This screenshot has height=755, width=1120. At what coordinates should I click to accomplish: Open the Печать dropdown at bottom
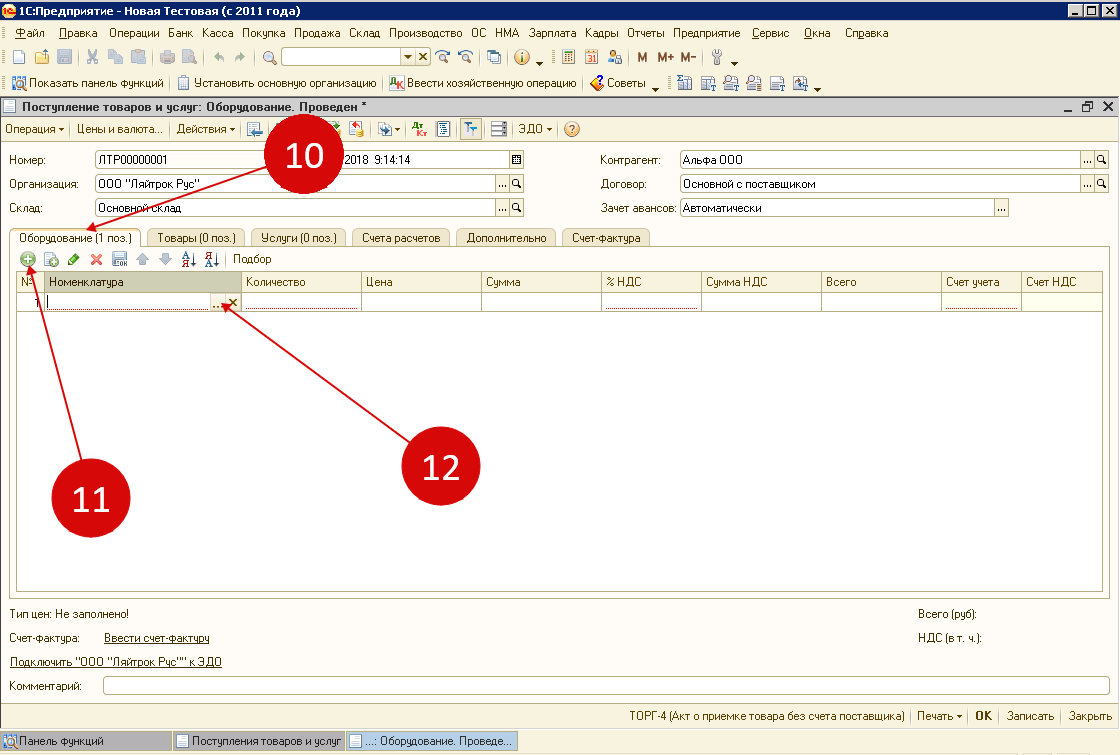938,716
